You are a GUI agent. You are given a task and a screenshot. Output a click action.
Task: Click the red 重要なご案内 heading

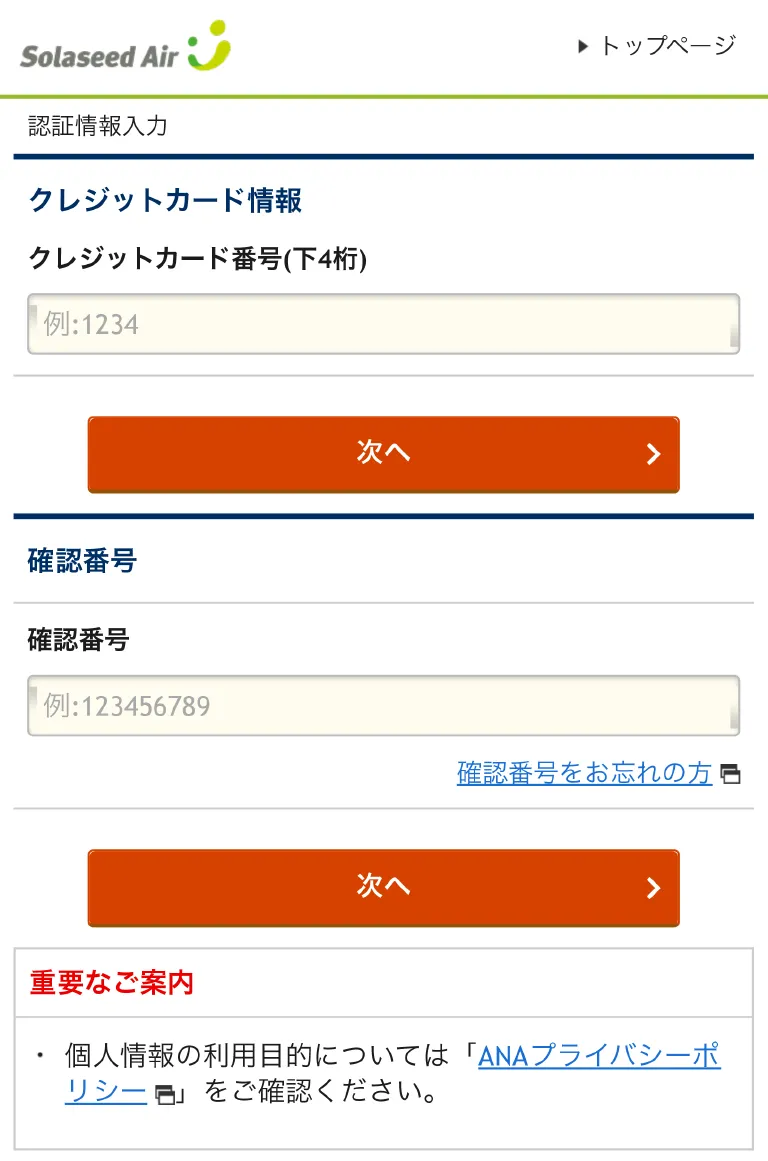tap(111, 983)
